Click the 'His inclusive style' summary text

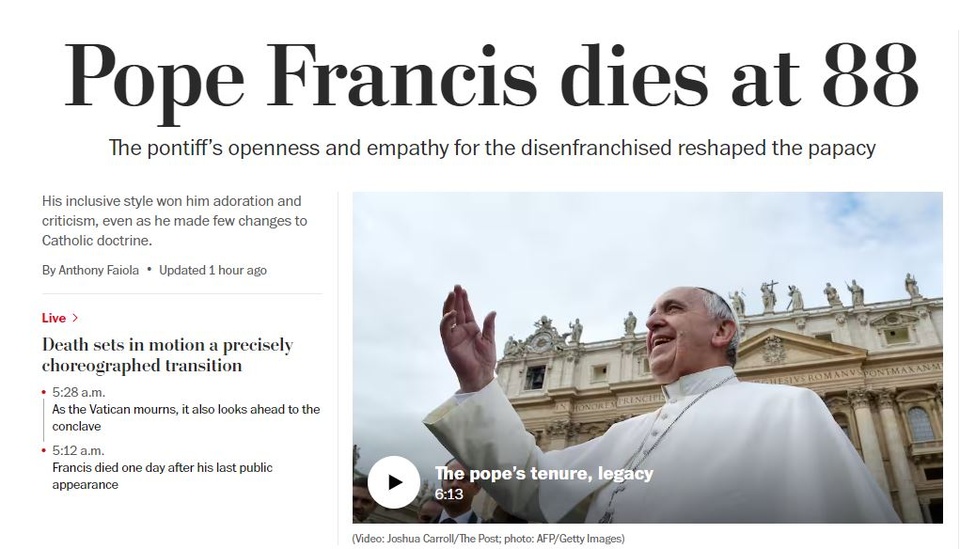174,220
